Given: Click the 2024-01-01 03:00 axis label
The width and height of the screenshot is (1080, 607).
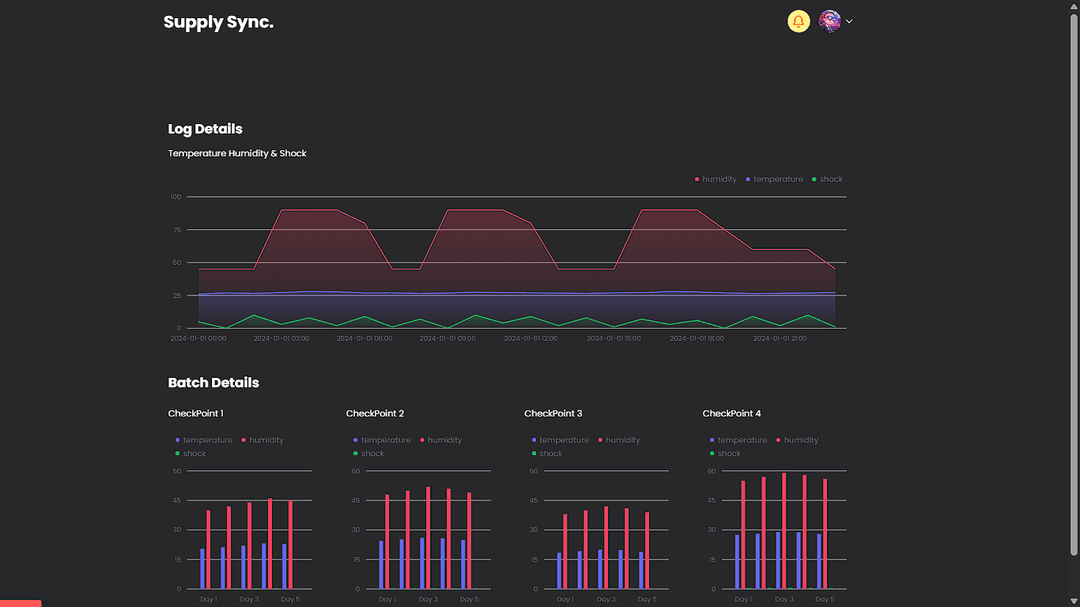Looking at the screenshot, I should point(281,338).
